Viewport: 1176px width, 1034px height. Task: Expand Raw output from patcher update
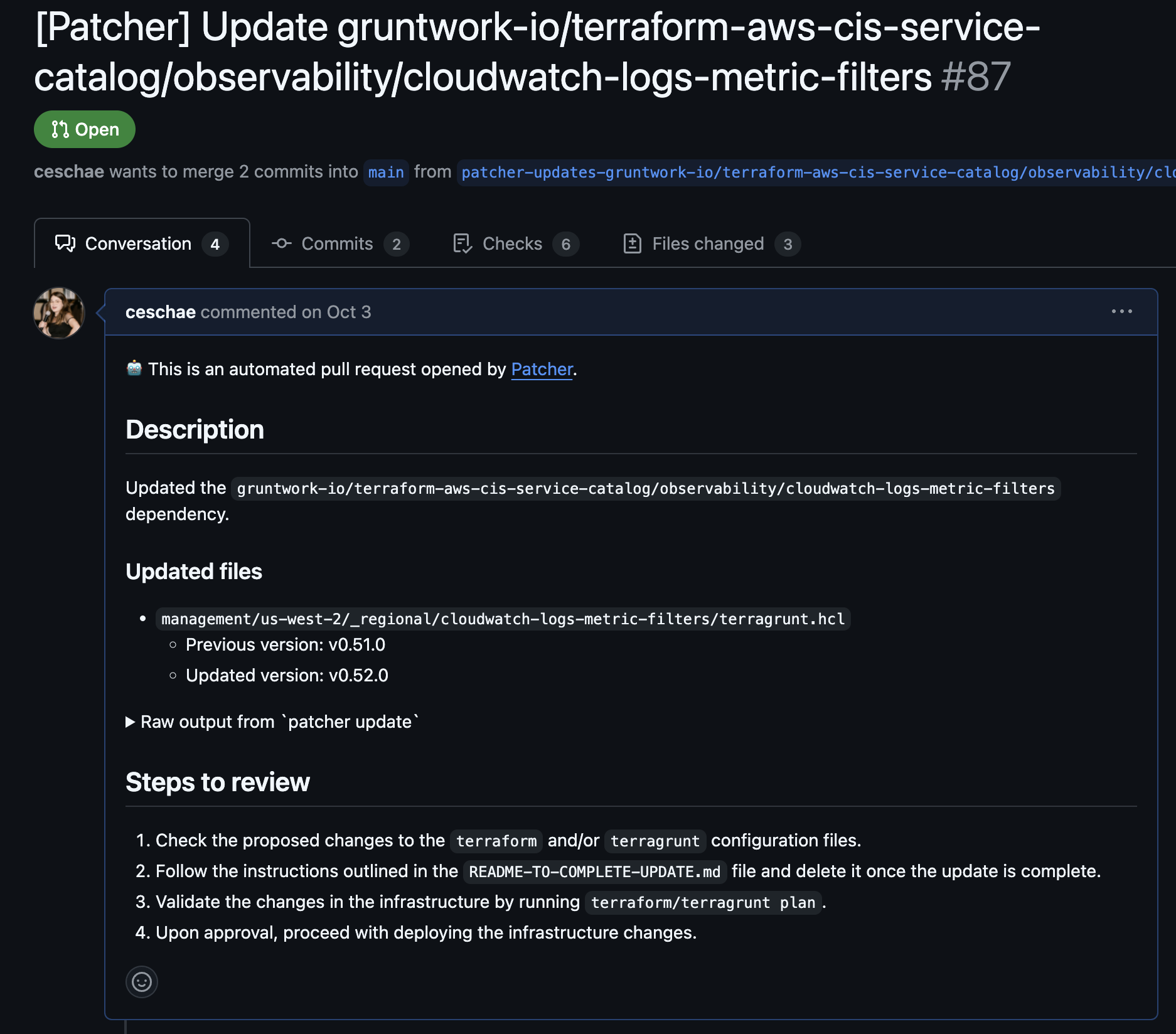coord(272,722)
